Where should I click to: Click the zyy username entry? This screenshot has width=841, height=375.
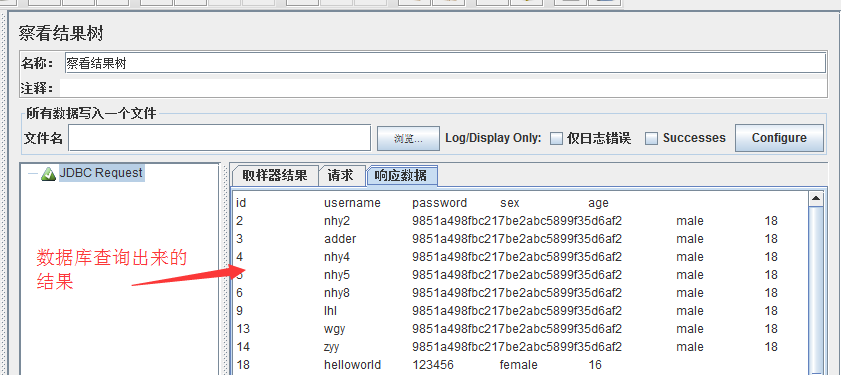[x=331, y=347]
